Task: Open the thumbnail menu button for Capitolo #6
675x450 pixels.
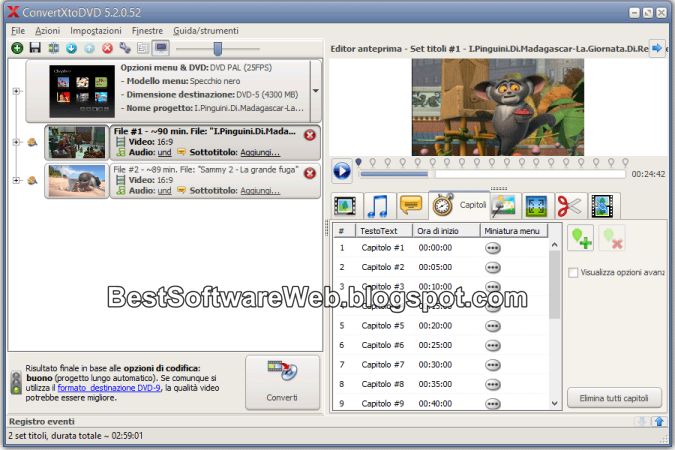Action: [493, 345]
